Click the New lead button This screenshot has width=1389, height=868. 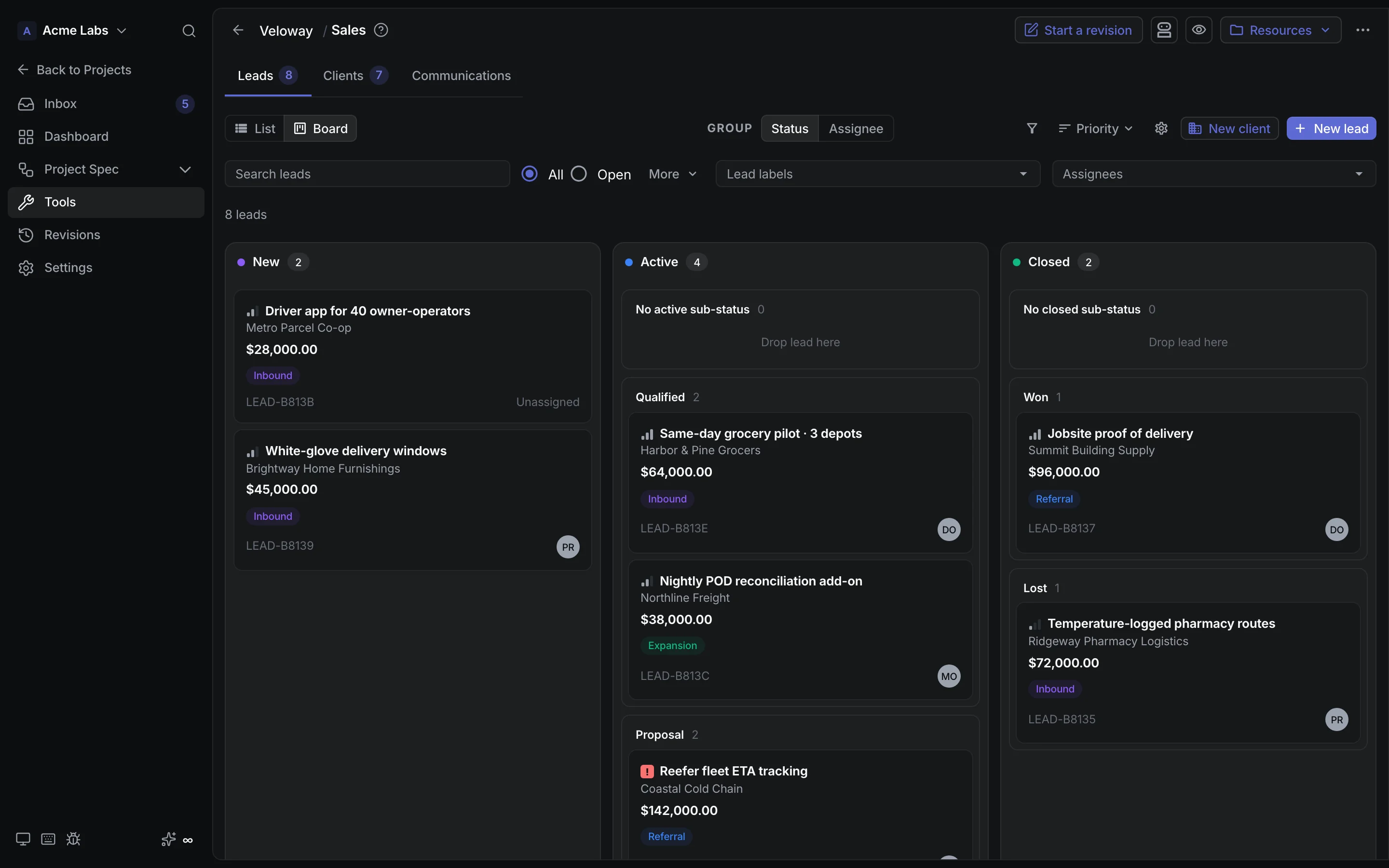click(x=1331, y=129)
